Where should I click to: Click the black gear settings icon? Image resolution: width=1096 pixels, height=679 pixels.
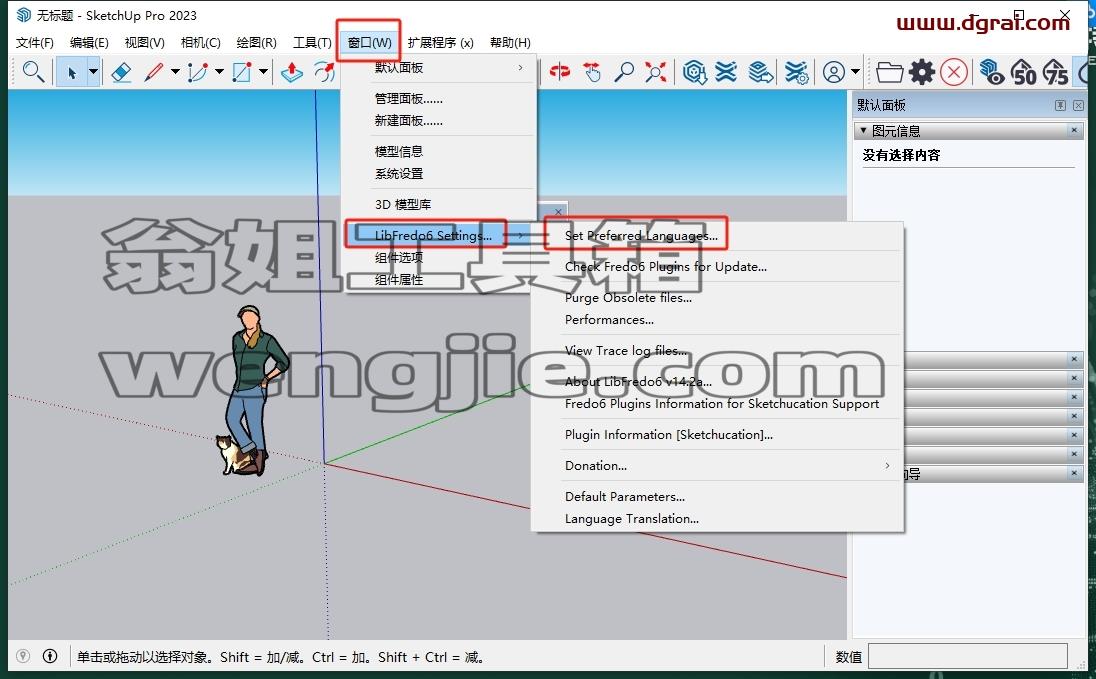pos(922,72)
